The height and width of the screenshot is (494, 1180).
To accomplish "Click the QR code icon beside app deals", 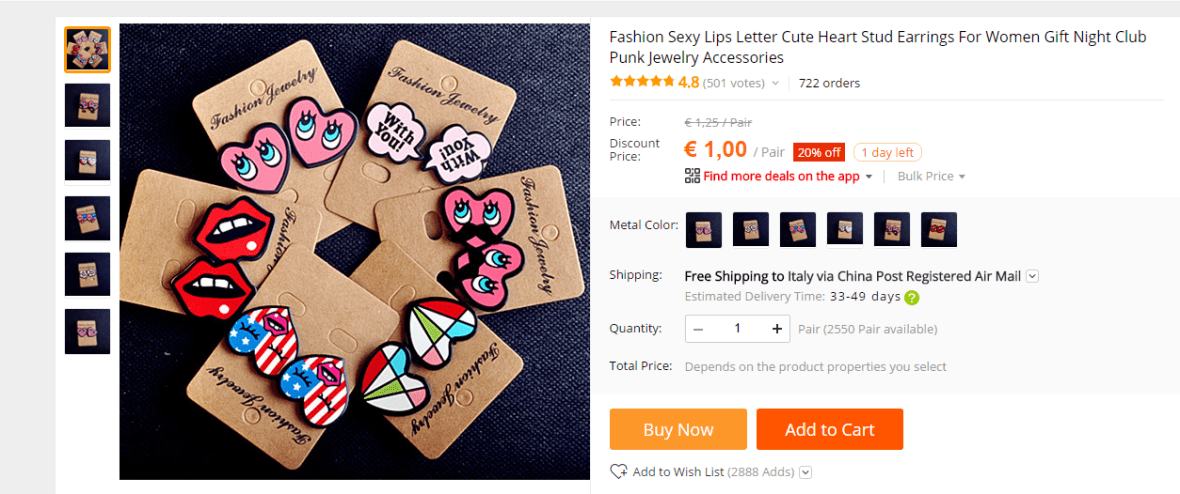I will (692, 176).
